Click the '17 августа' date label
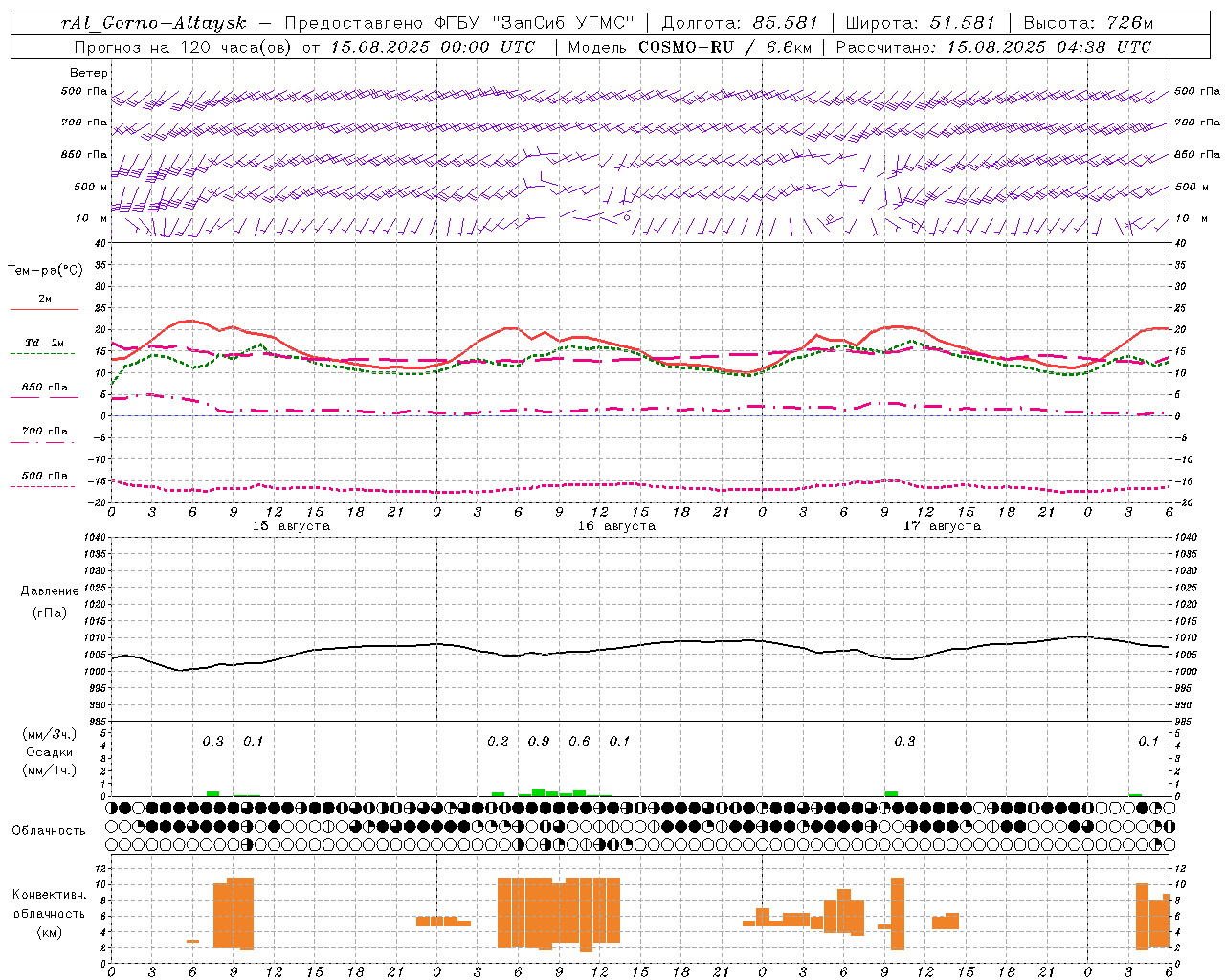The width and height of the screenshot is (1225, 980). point(942,526)
